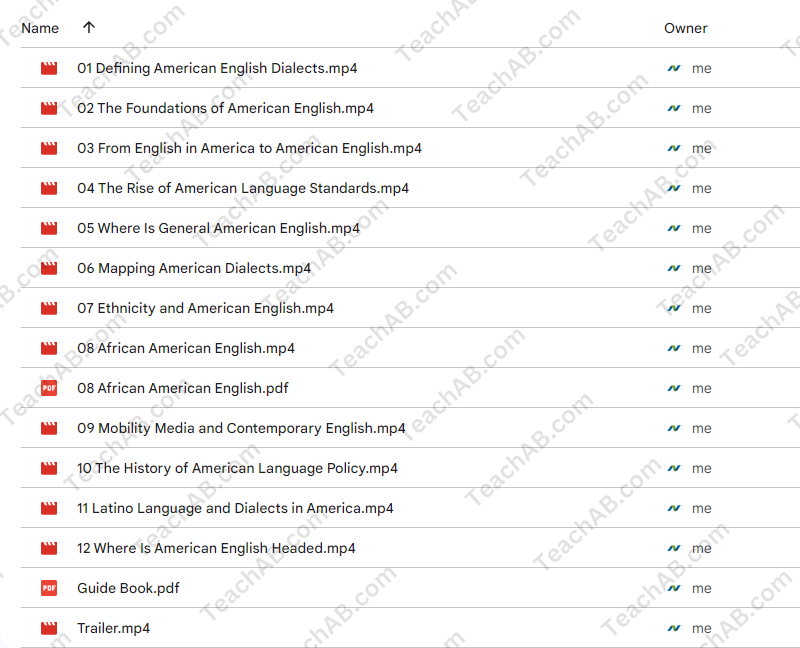This screenshot has height=648, width=800.
Task: Click owner avatar in 02 The Foundations row
Action: click(674, 108)
